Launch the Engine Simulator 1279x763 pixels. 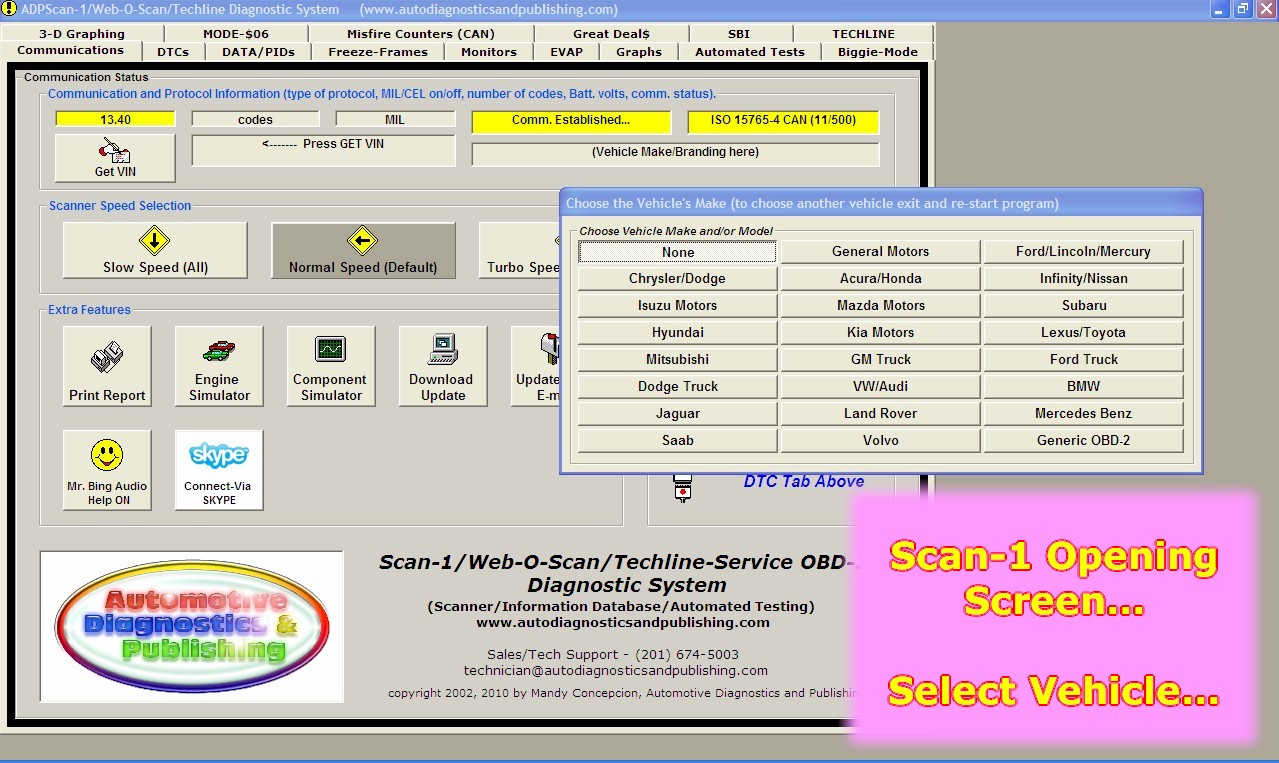219,366
